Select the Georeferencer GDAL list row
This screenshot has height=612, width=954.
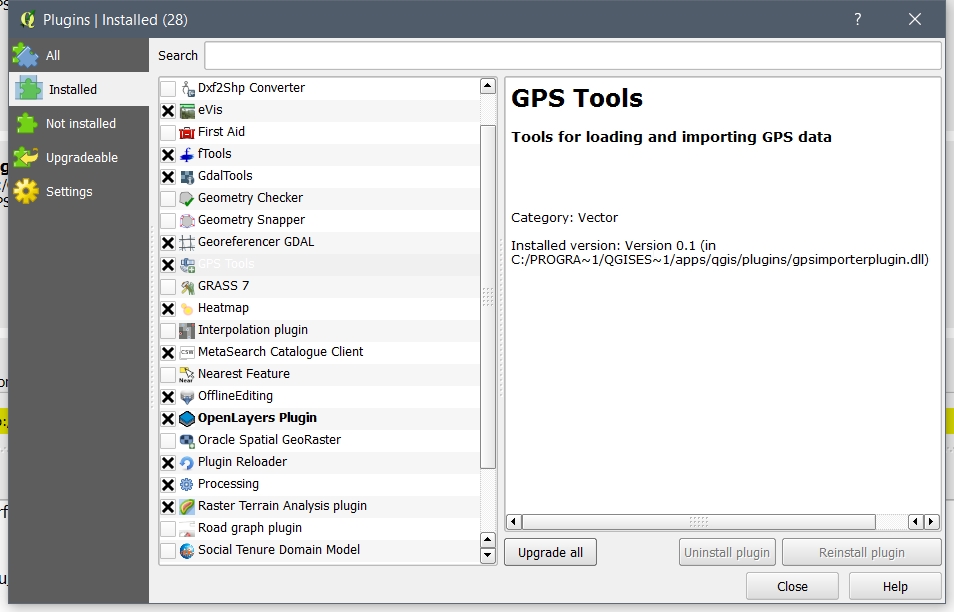pyautogui.click(x=320, y=243)
